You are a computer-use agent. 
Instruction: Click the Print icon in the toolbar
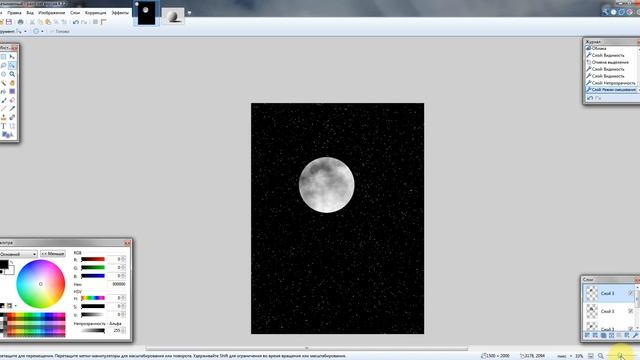click(20, 22)
